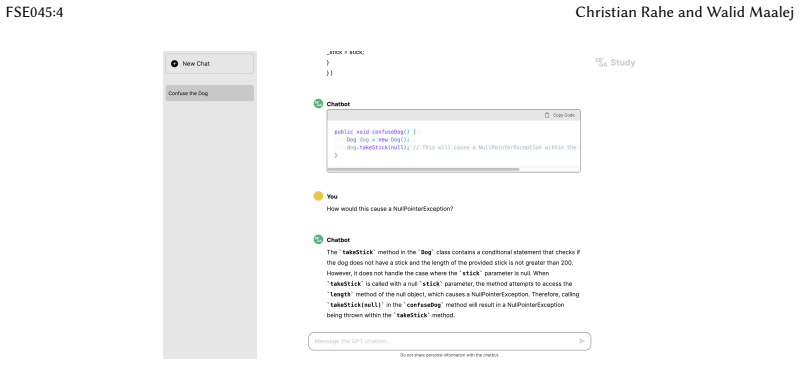The height and width of the screenshot is (365, 800).
Task: Click the Message the GPT chatbot input
Action: pos(449,341)
